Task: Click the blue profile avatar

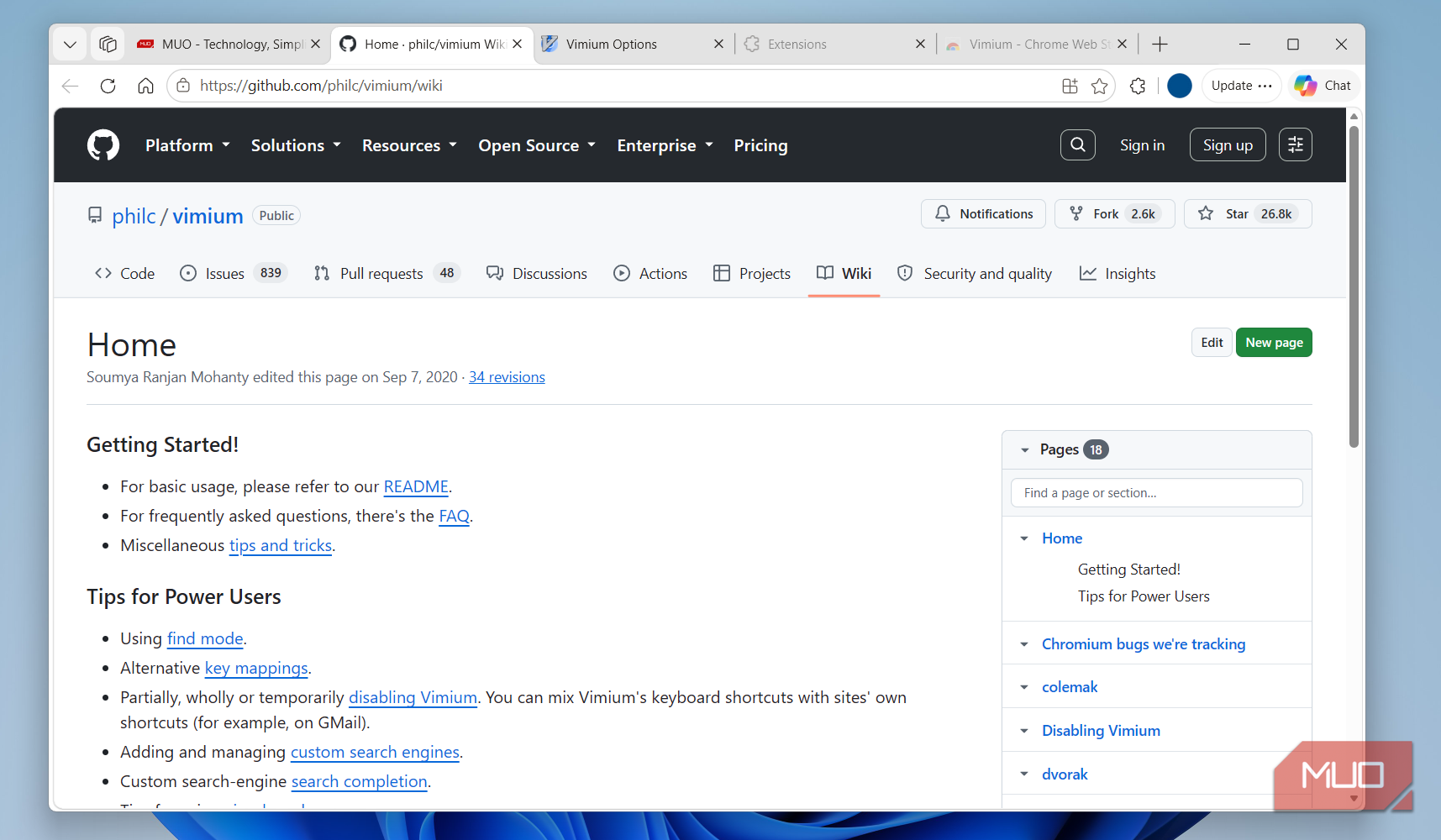Action: tap(1180, 86)
